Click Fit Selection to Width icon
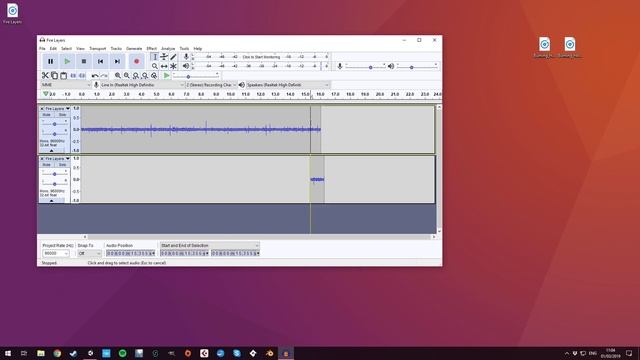The height and width of the screenshot is (360, 640). coord(136,76)
